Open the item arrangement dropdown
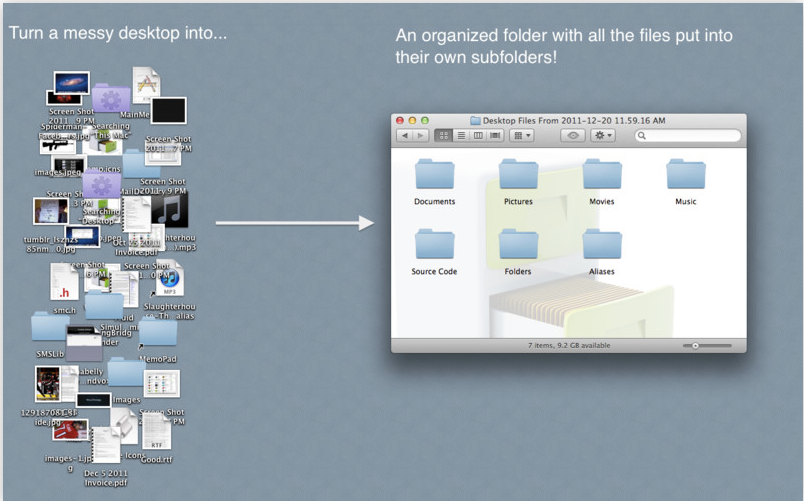Image resolution: width=804 pixels, height=501 pixels. (522, 135)
